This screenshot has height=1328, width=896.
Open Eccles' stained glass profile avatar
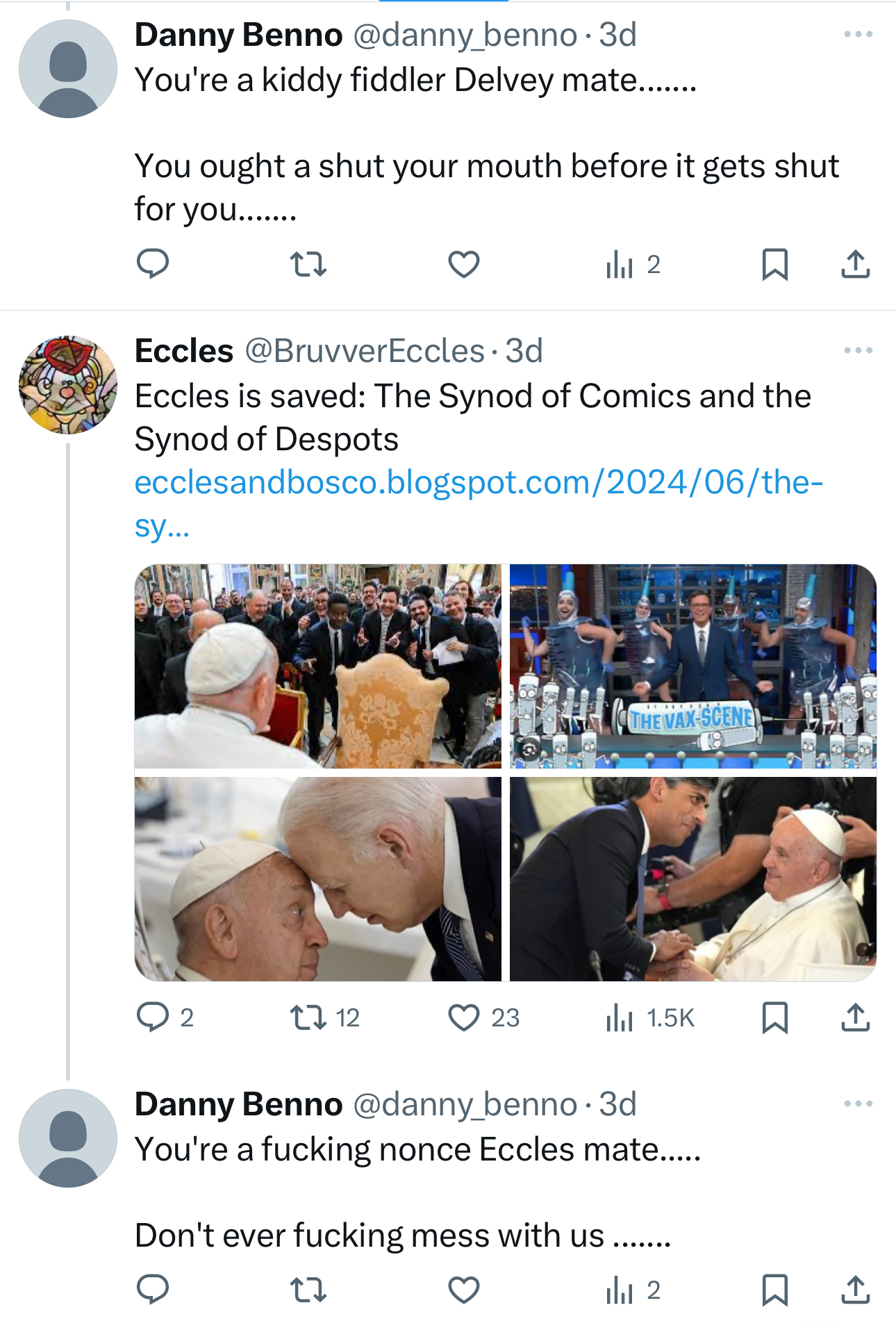pyautogui.click(x=68, y=385)
